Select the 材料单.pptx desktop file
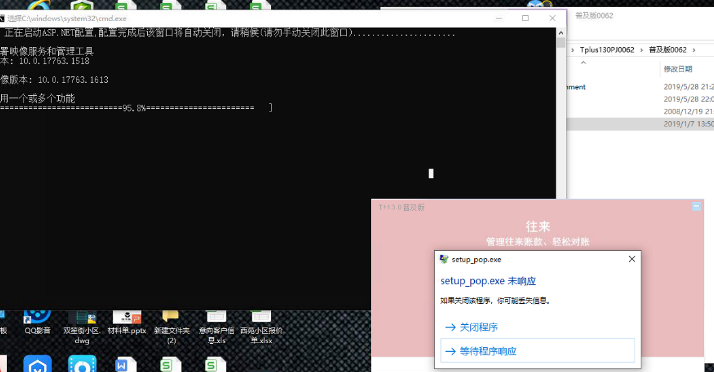Screen dimensions: 714x372 coord(127,322)
